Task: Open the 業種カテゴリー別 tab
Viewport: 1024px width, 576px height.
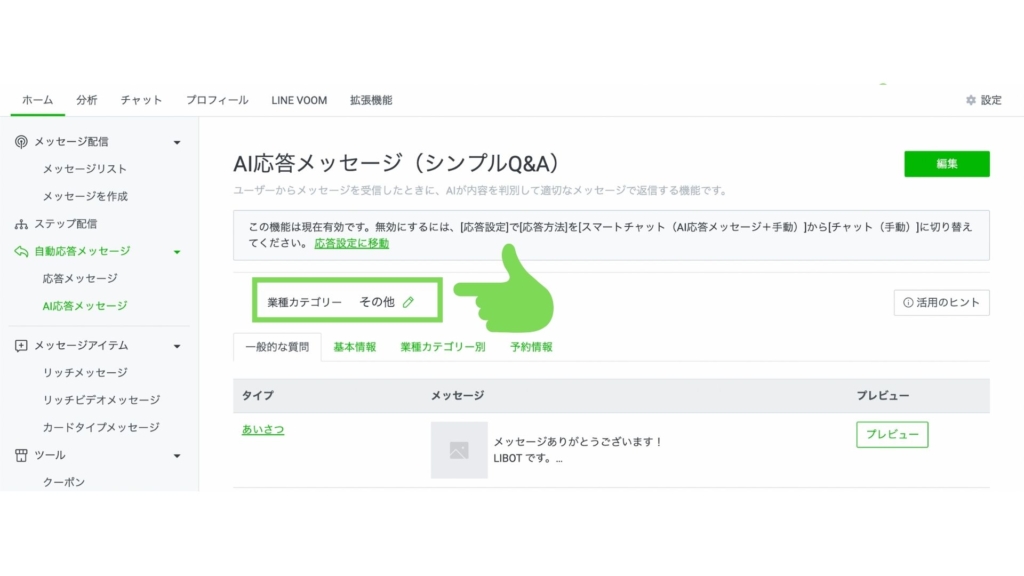Action: pyautogui.click(x=442, y=347)
